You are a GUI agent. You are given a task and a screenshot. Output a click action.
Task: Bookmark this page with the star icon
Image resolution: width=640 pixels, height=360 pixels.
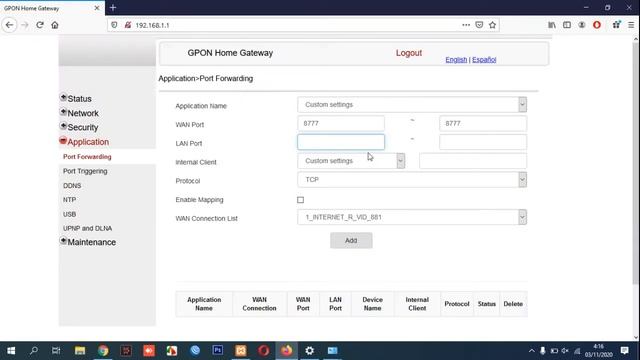point(493,25)
